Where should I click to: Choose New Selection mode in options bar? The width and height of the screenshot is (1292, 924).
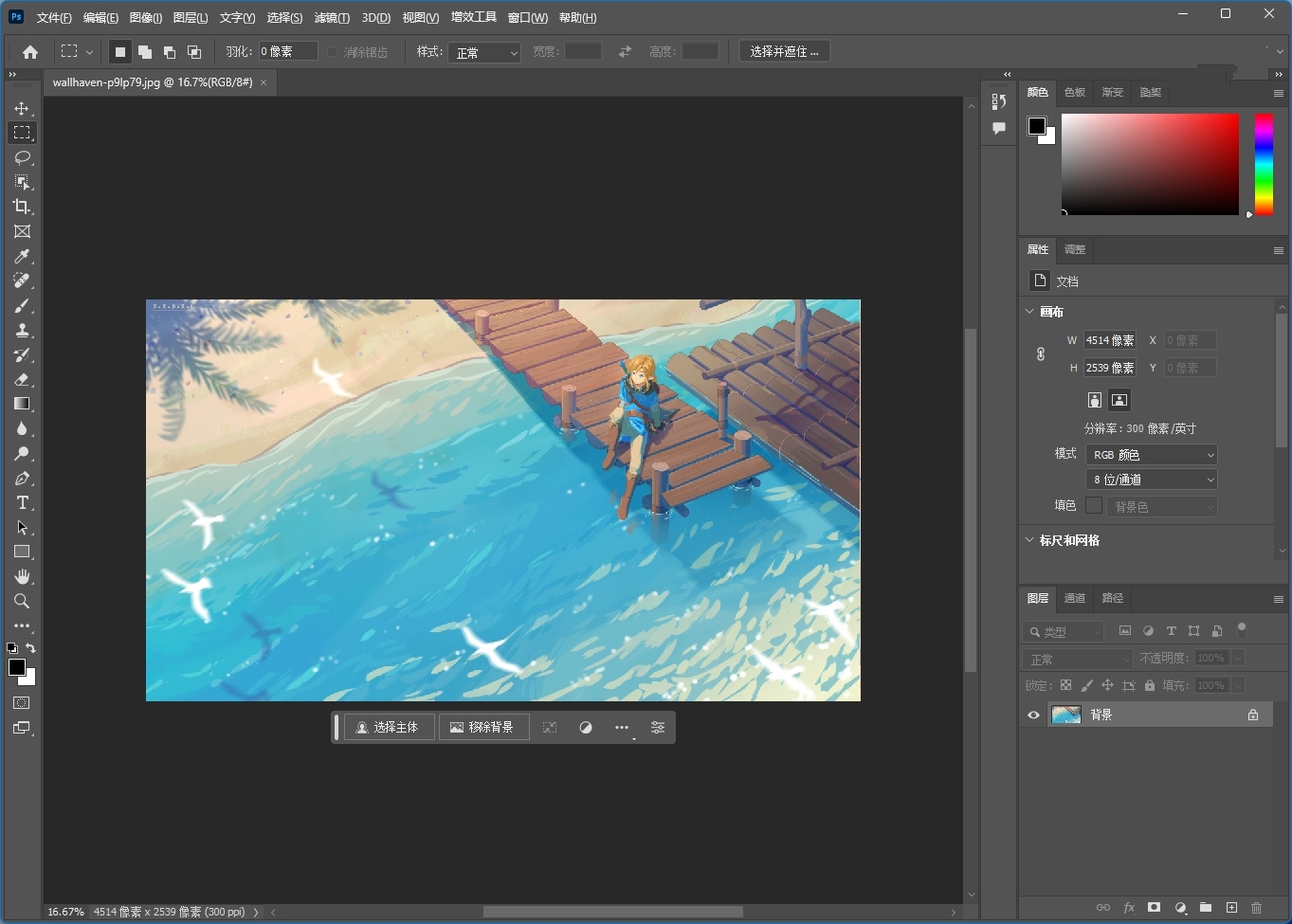click(120, 52)
